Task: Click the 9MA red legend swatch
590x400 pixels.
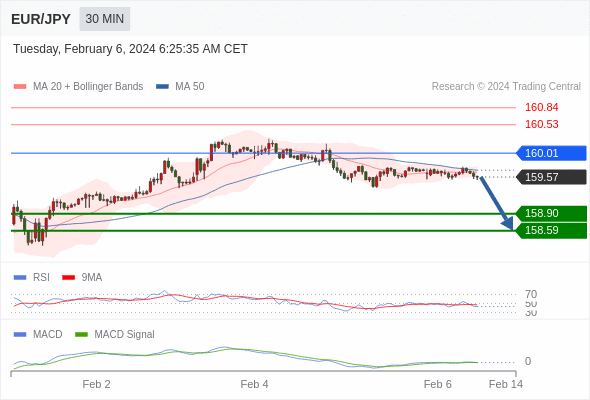Action: (68, 278)
